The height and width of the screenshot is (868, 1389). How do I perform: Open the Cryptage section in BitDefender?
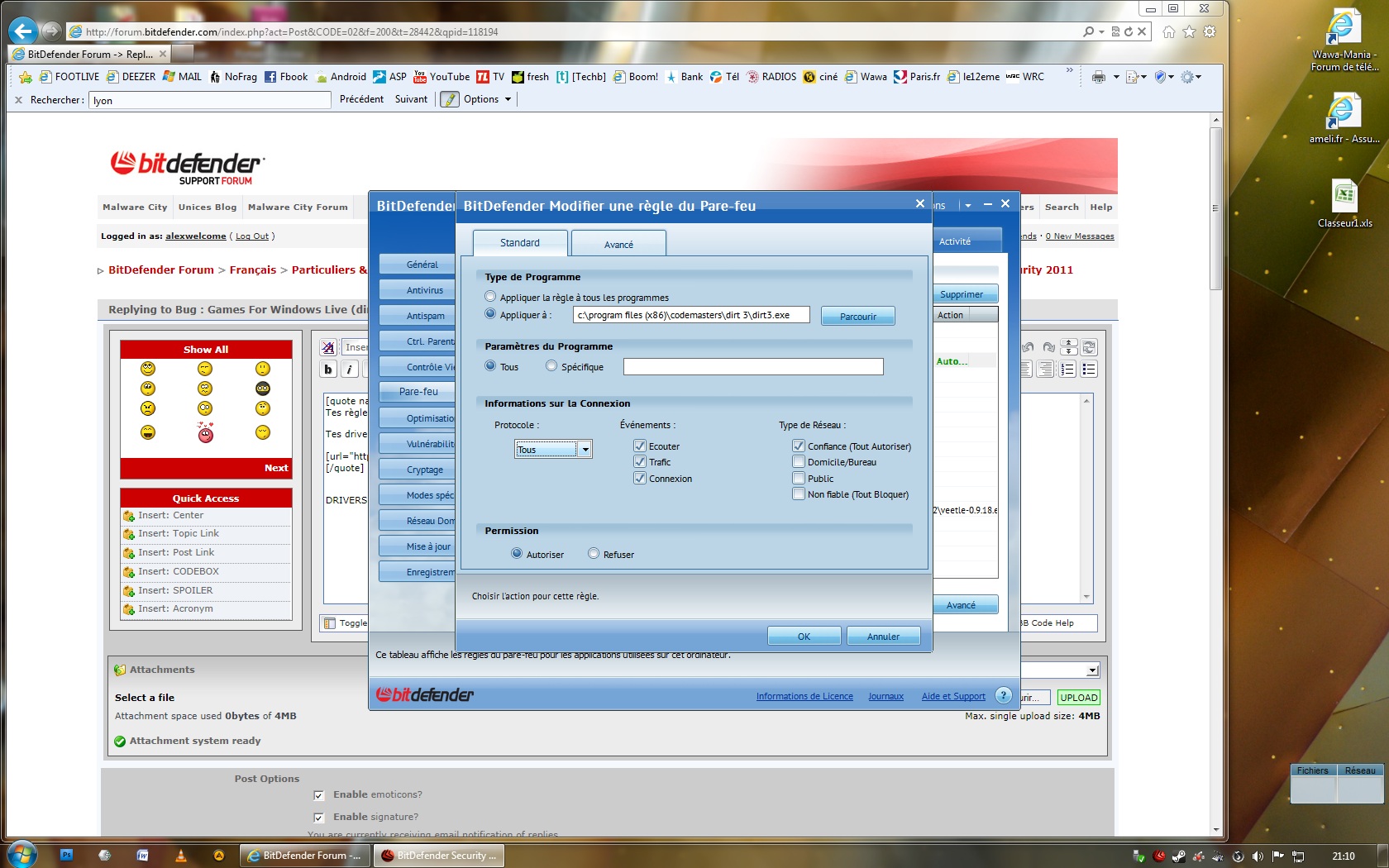coord(418,470)
